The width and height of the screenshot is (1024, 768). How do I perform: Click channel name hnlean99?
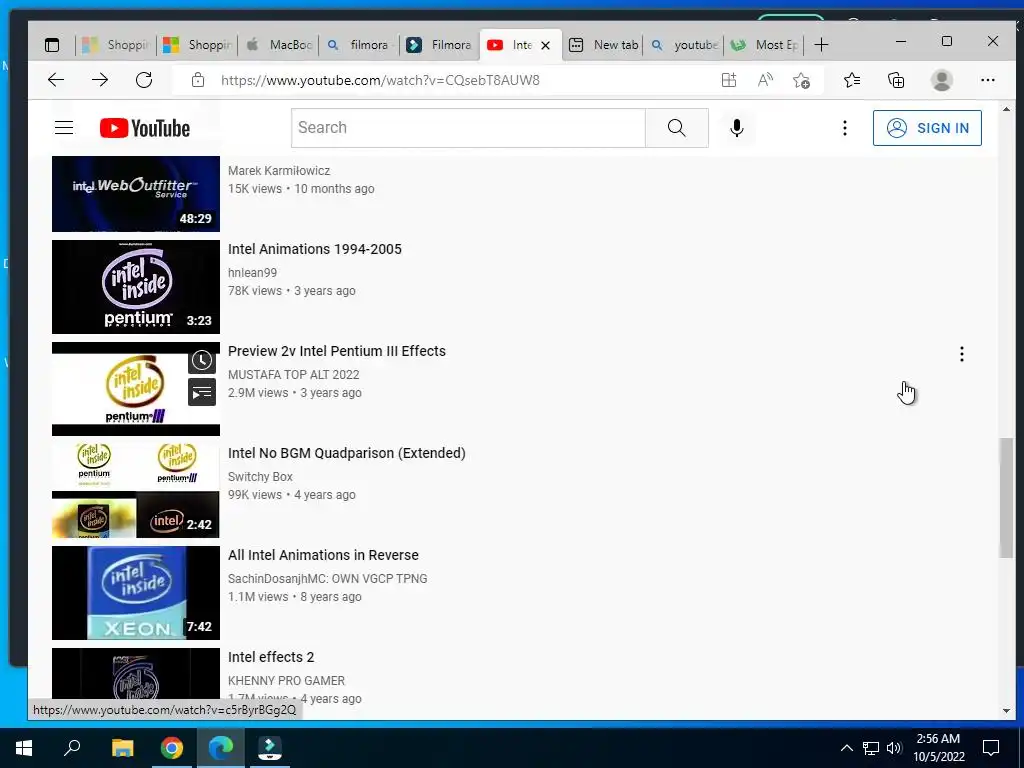[x=252, y=272]
